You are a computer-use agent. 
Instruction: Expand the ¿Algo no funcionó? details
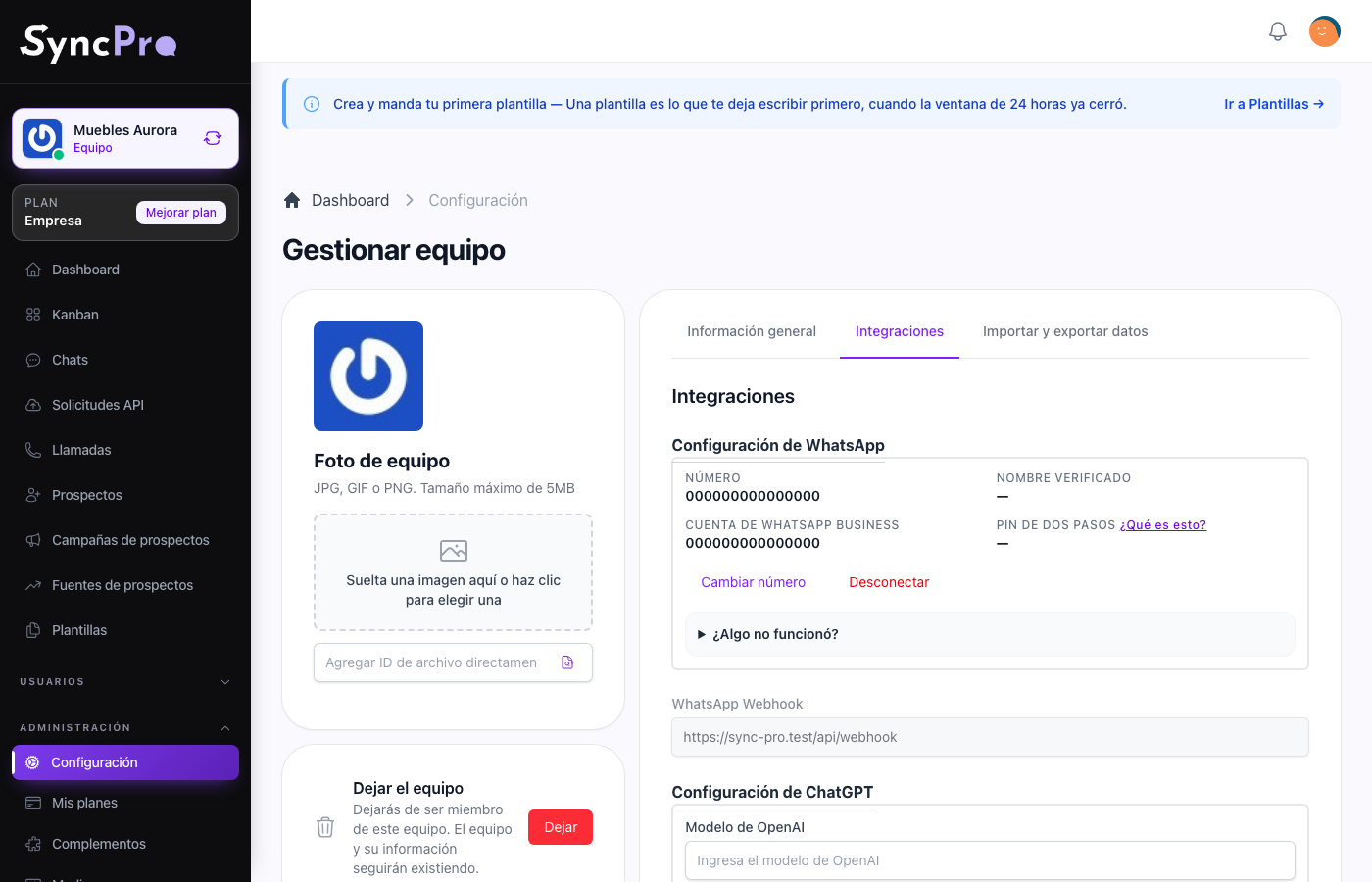[990, 634]
